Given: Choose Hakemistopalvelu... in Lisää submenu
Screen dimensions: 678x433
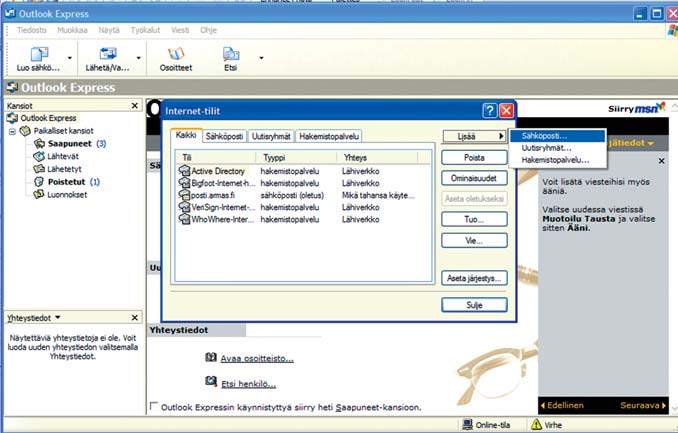Looking at the screenshot, I should click(557, 160).
